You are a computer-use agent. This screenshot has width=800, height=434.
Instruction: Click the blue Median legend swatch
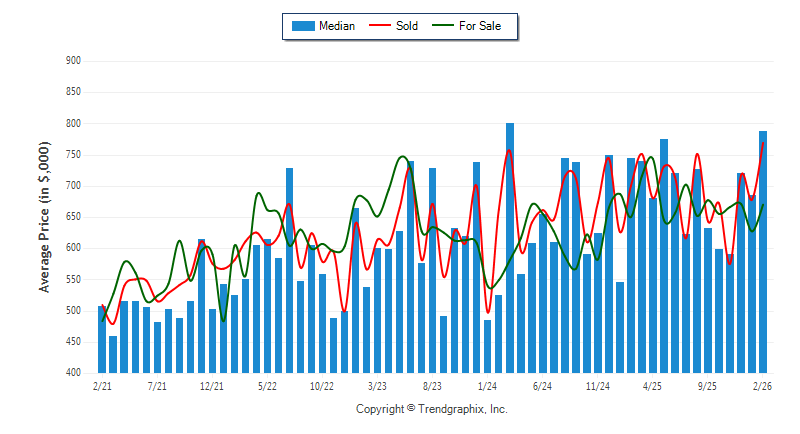(302, 26)
